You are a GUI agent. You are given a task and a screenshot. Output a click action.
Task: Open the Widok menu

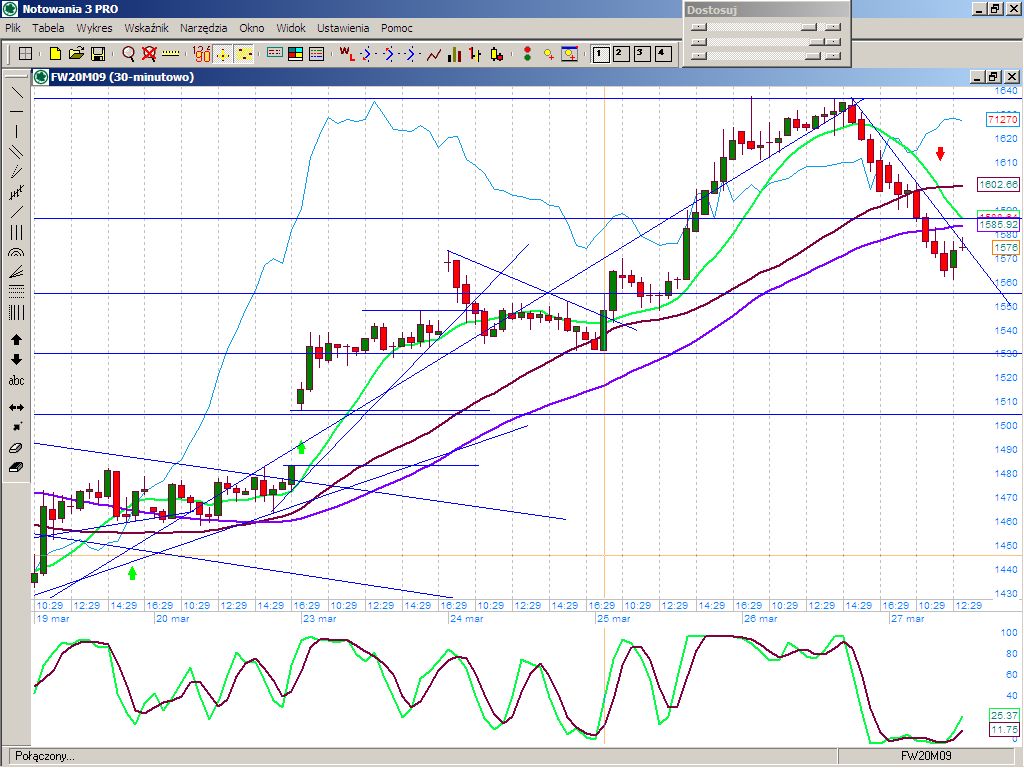291,28
